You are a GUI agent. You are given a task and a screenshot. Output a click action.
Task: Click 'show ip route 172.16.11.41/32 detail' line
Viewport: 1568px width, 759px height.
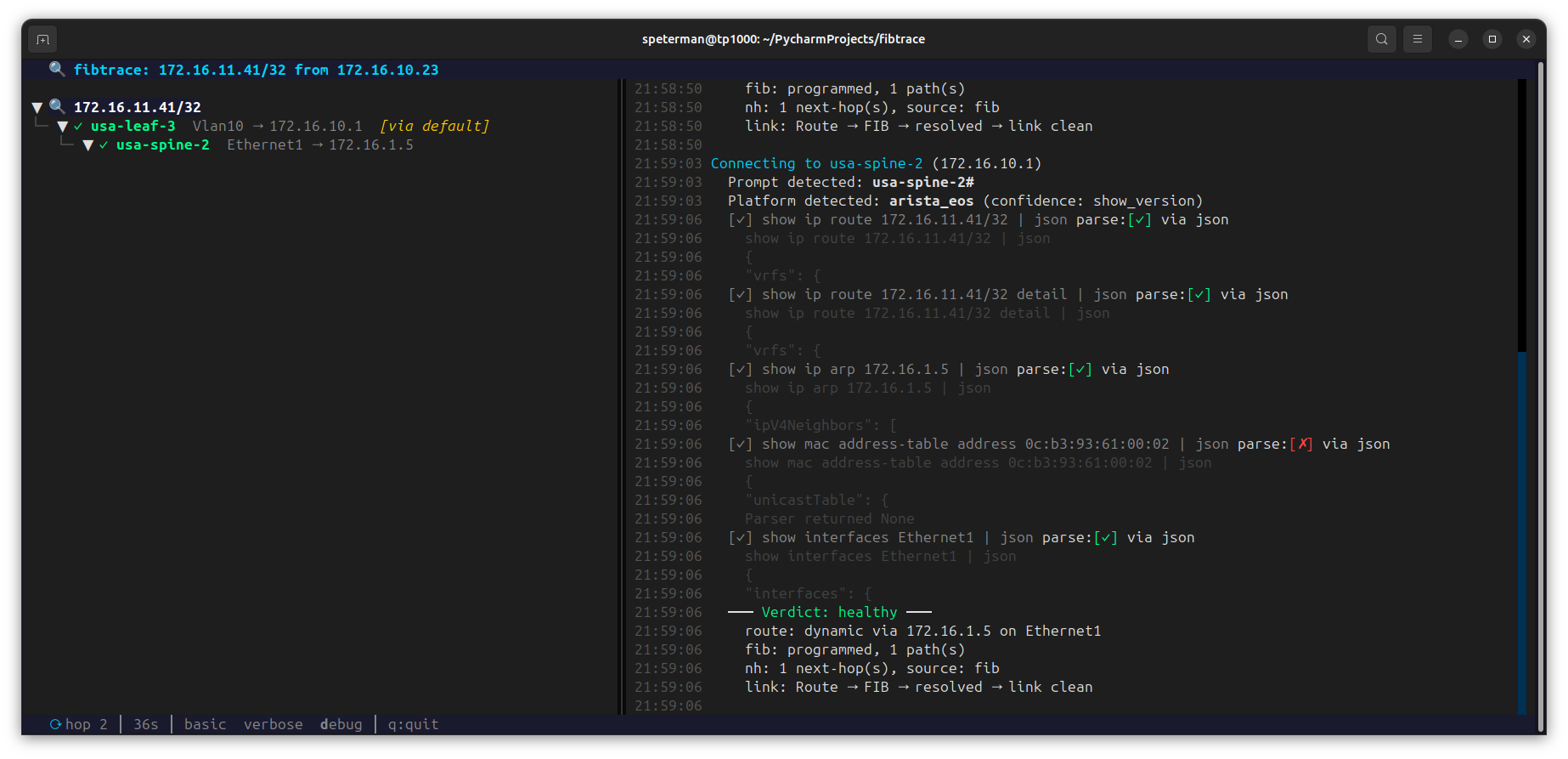click(x=1008, y=294)
